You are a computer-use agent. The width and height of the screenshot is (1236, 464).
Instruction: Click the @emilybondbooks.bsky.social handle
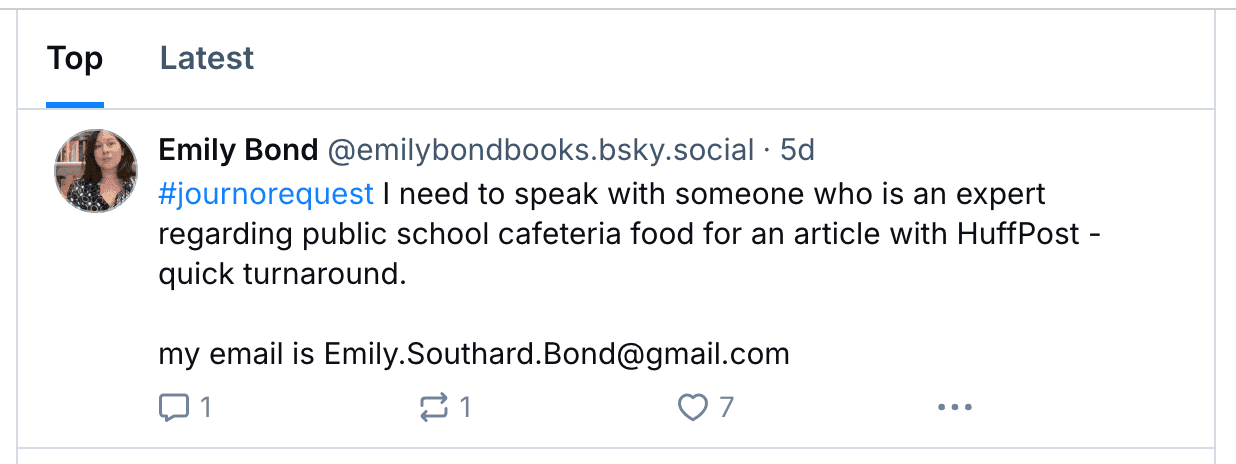541,150
